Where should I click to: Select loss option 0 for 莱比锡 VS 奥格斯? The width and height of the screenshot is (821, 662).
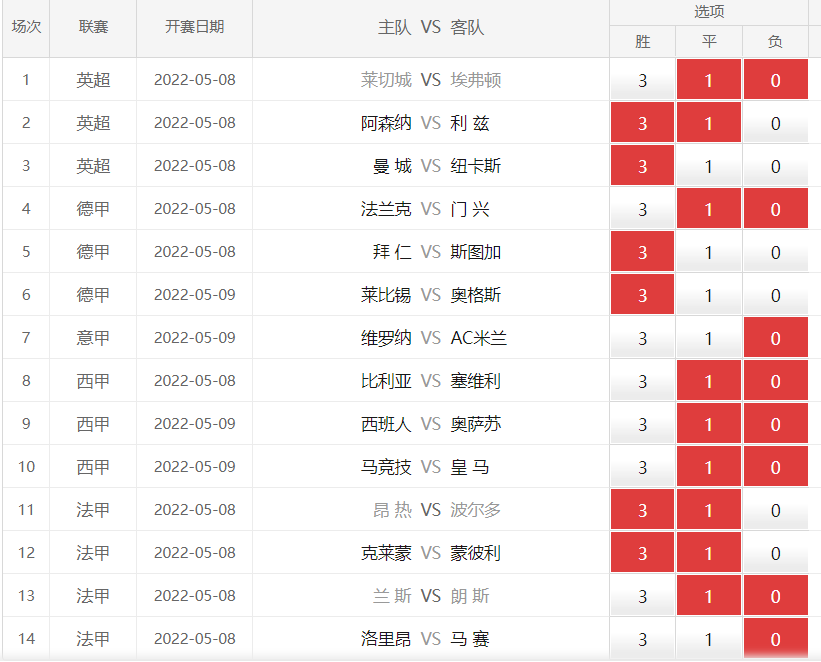point(776,294)
